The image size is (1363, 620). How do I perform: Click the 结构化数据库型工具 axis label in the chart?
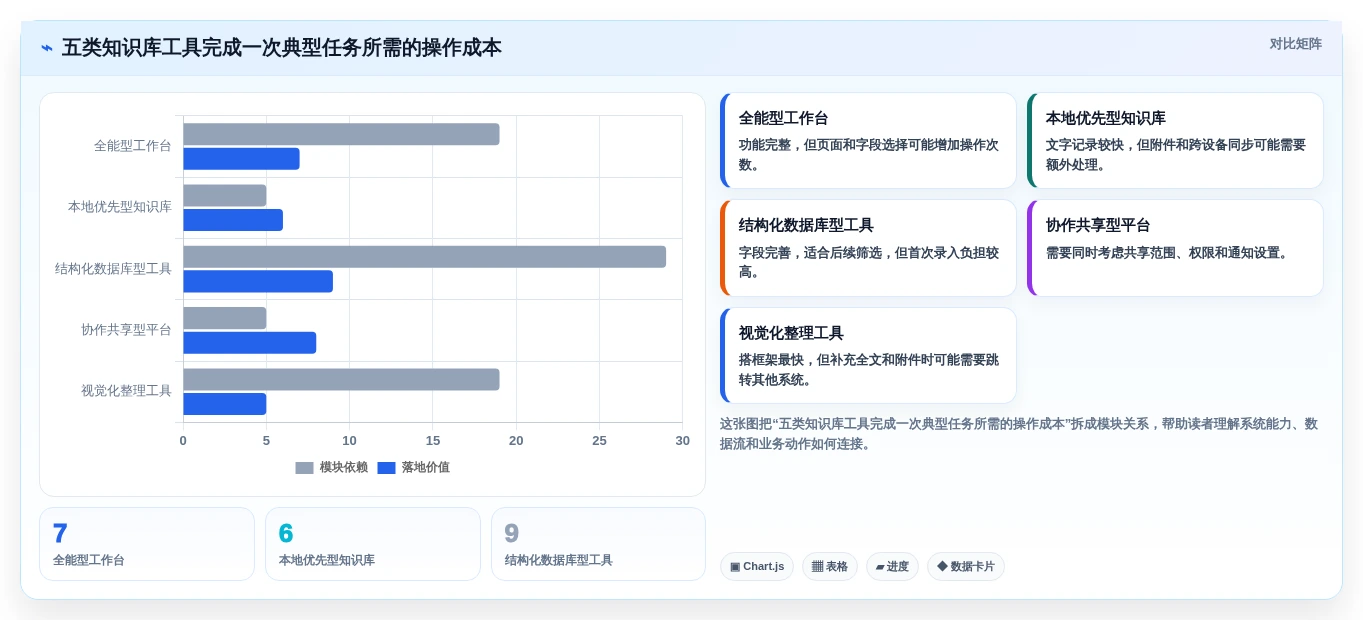coord(113,269)
